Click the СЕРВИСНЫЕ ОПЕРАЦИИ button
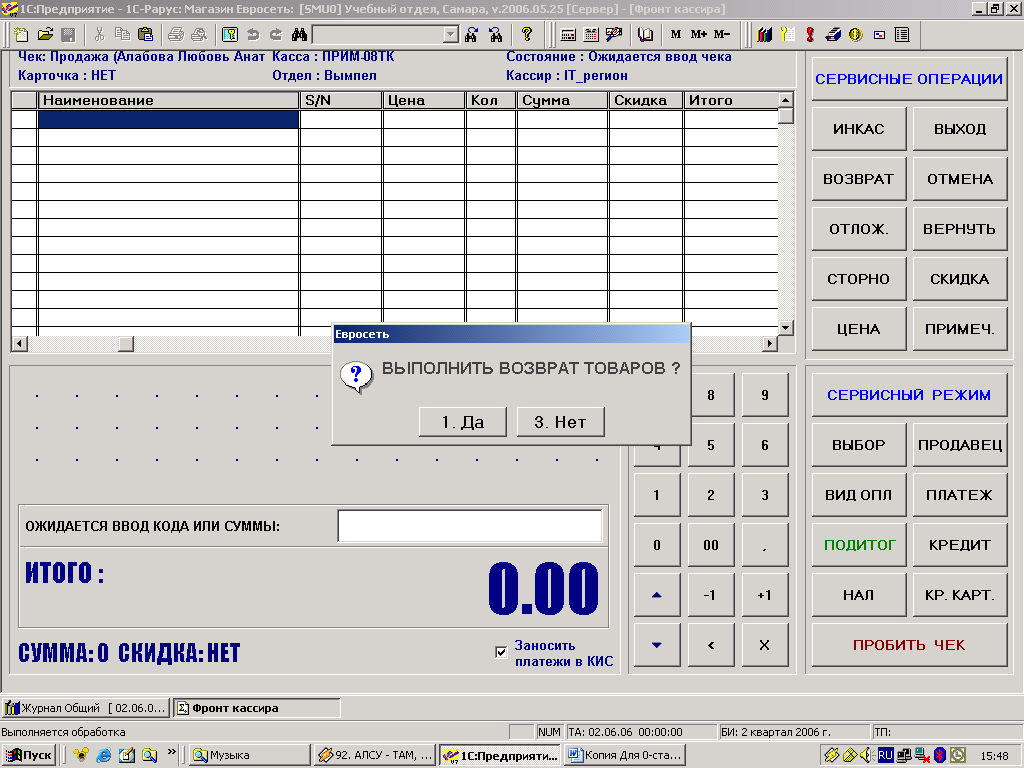1024x768 pixels. [909, 79]
